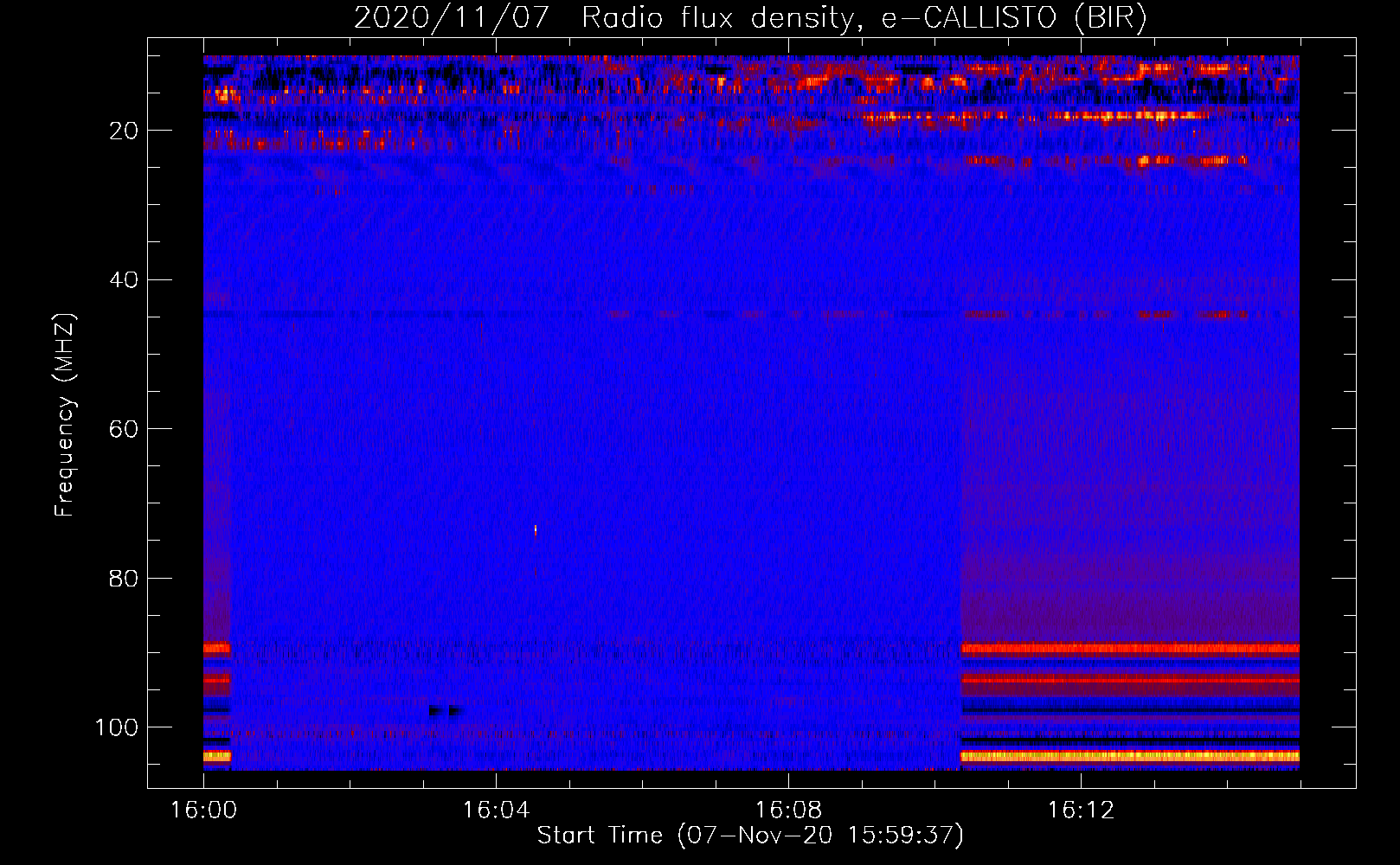Click the 16:04 time tick label
The height and width of the screenshot is (865, 1400).
tap(496, 811)
